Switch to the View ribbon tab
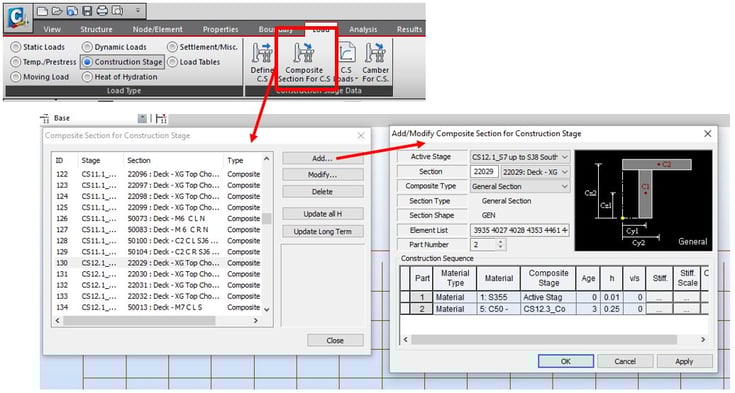The image size is (735, 393). click(52, 29)
